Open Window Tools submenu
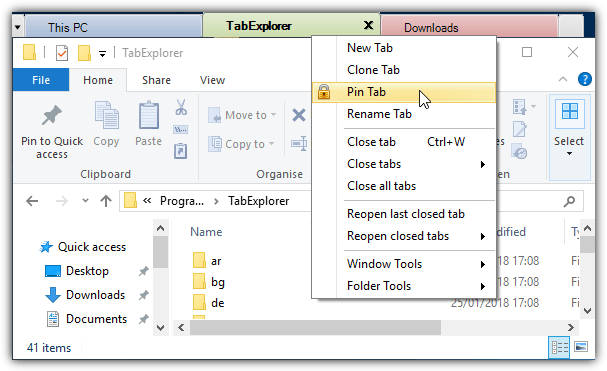Image resolution: width=607 pixels, height=371 pixels. coord(403,264)
